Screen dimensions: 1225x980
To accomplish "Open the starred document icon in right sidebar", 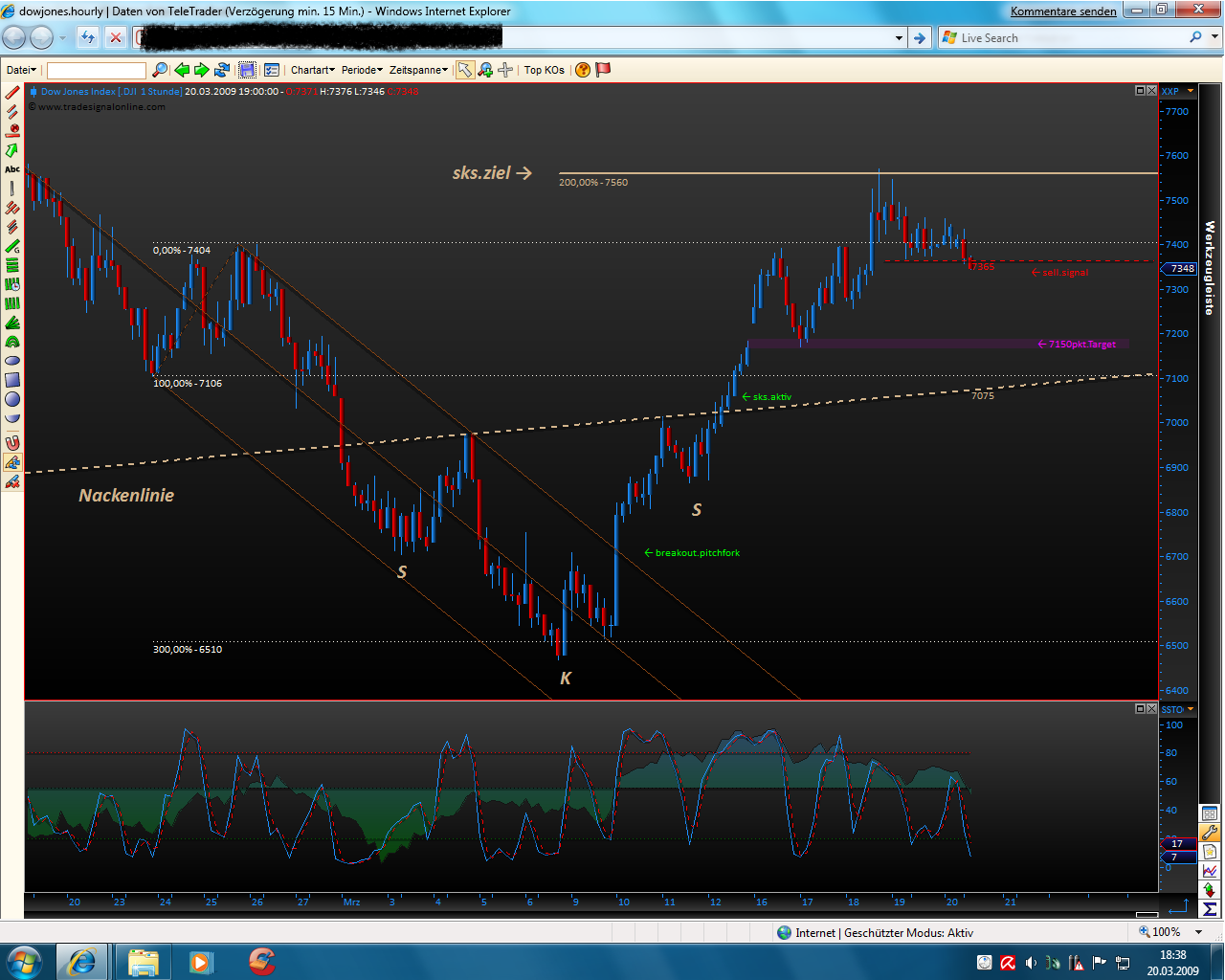I will 1210,852.
